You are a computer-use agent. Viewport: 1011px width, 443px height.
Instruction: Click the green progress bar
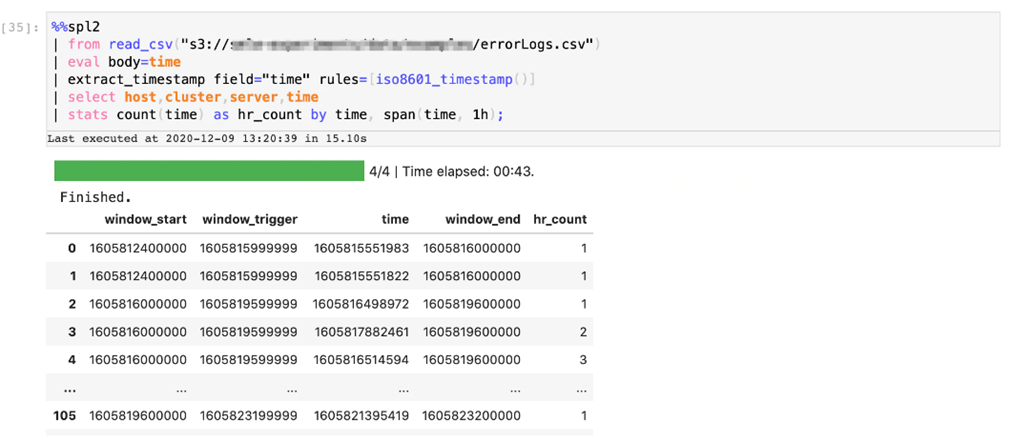(x=208, y=171)
